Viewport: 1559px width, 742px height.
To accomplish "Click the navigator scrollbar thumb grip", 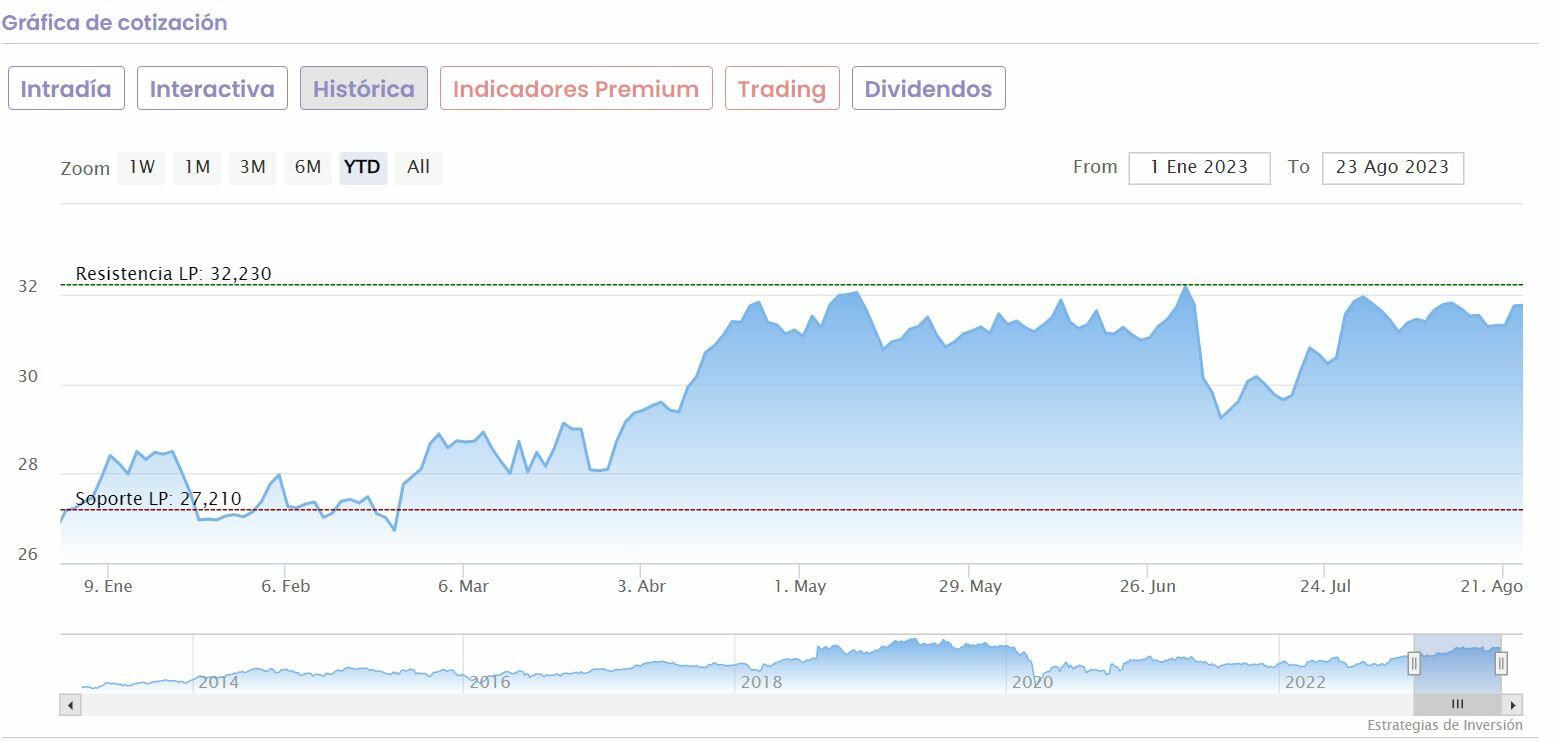I will click(1457, 705).
